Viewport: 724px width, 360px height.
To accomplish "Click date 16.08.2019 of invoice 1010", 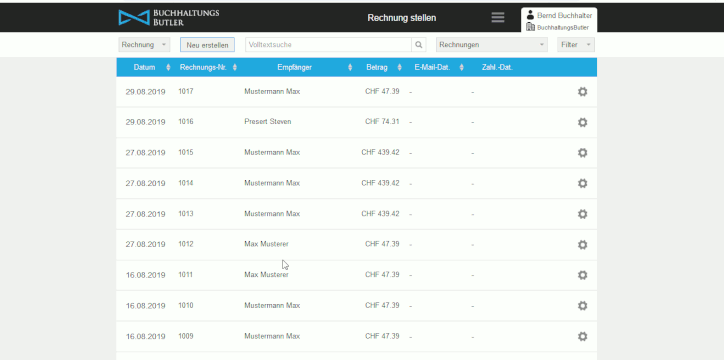I will coord(145,306).
